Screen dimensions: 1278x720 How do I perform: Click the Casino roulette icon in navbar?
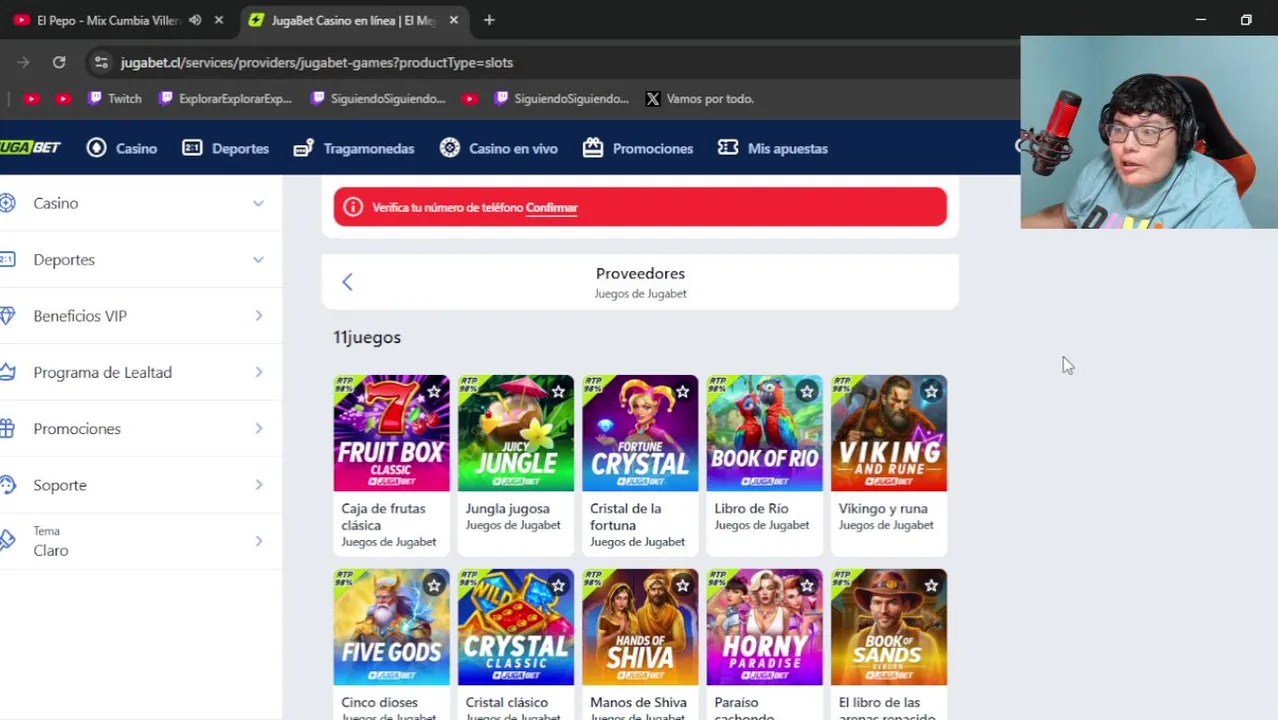click(96, 148)
